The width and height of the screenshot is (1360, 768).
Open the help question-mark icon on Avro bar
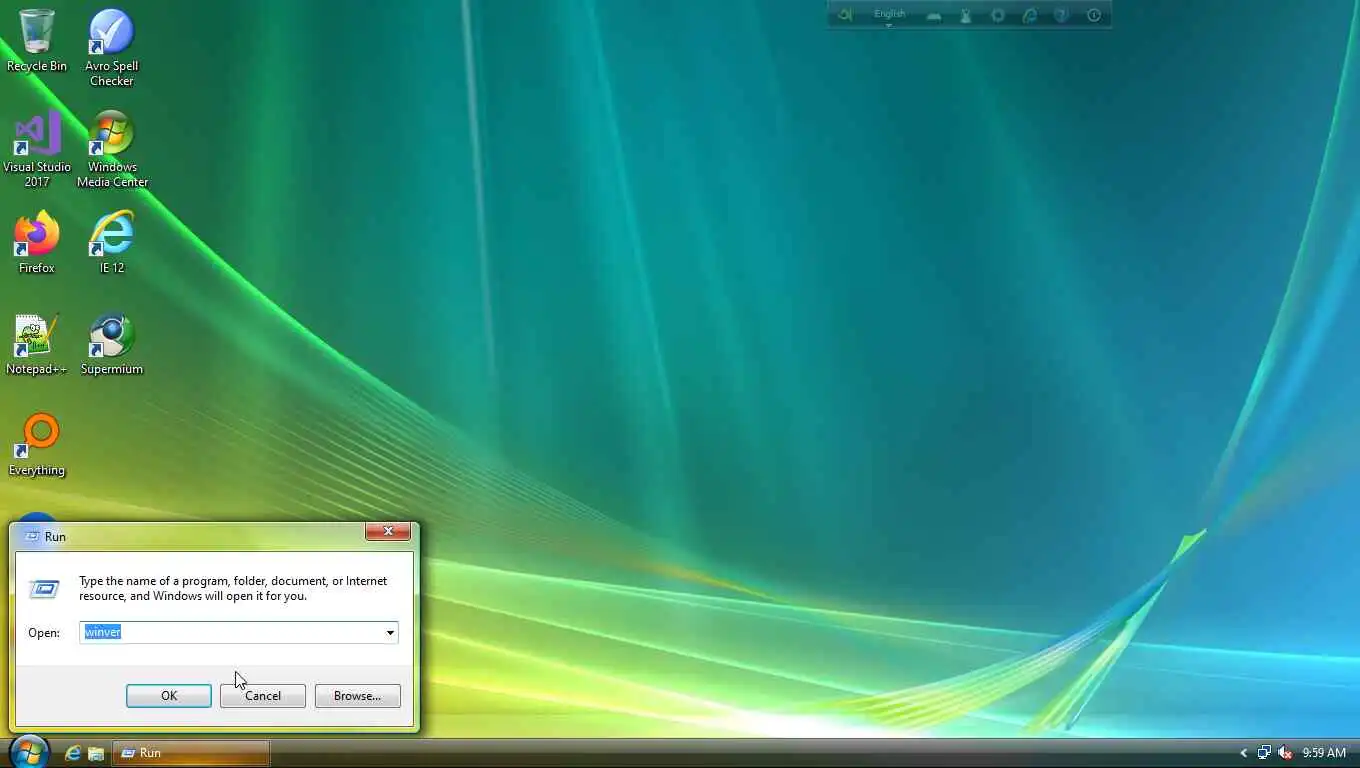click(1061, 15)
